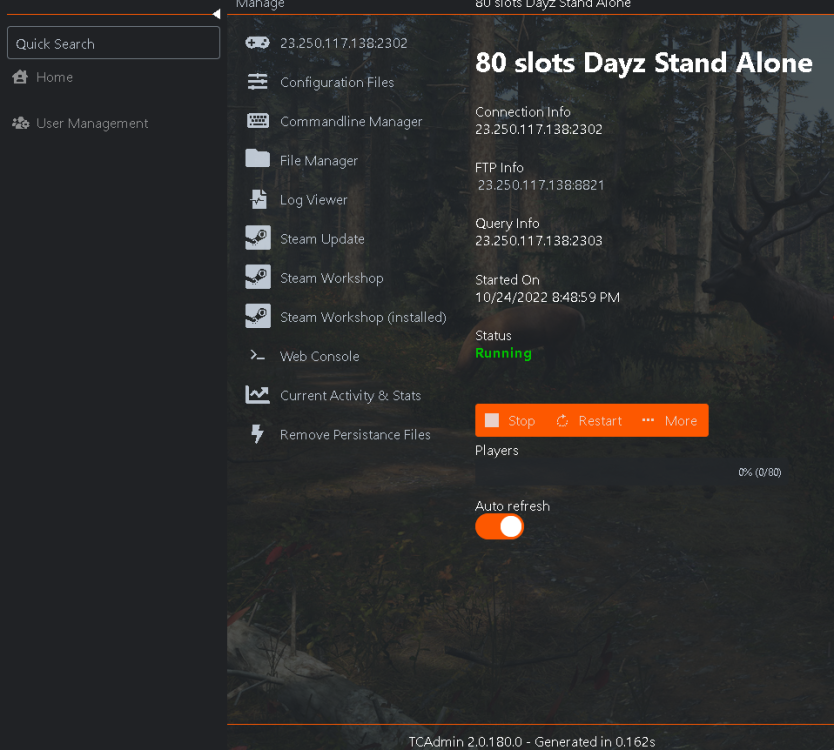
Task: Click the keyboard icon for Commandline Manager
Action: (x=258, y=121)
